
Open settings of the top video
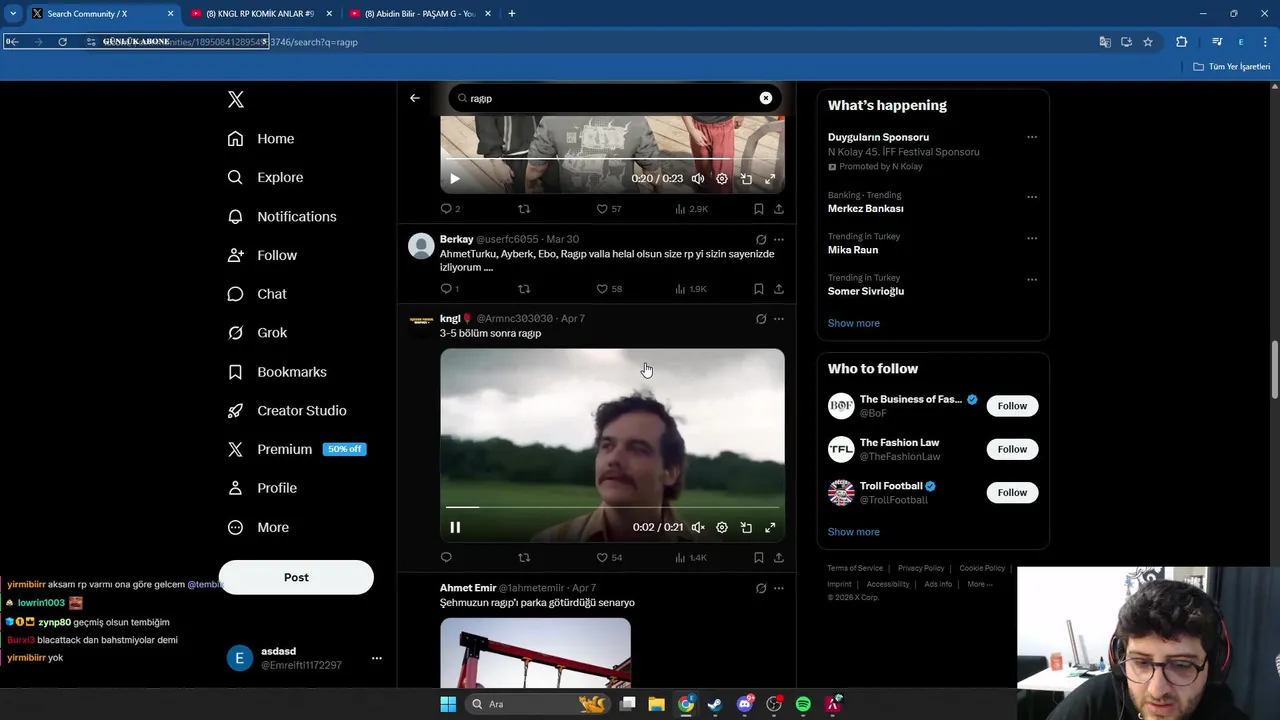722,179
